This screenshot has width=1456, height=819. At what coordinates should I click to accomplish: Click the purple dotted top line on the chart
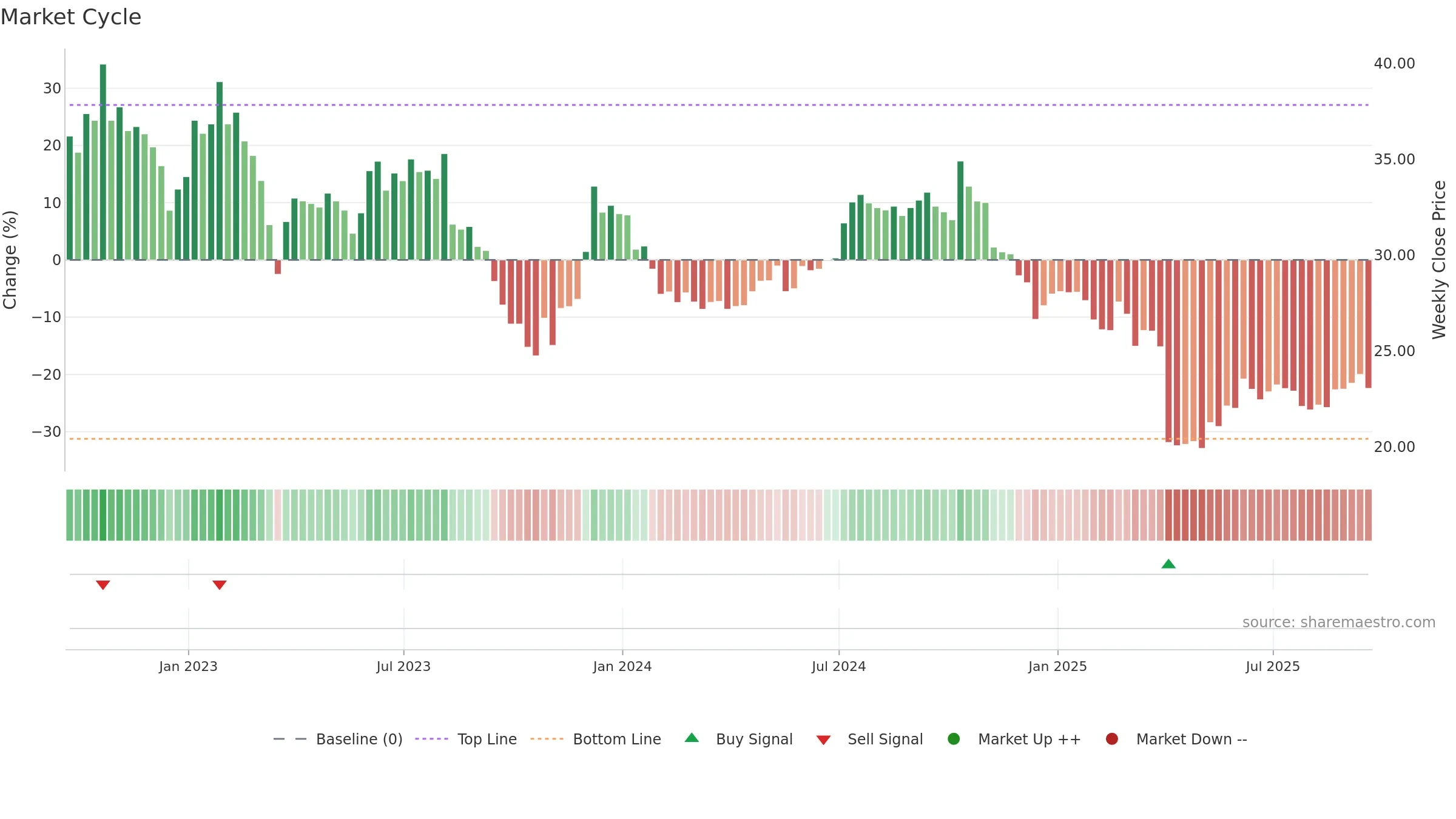point(719,105)
